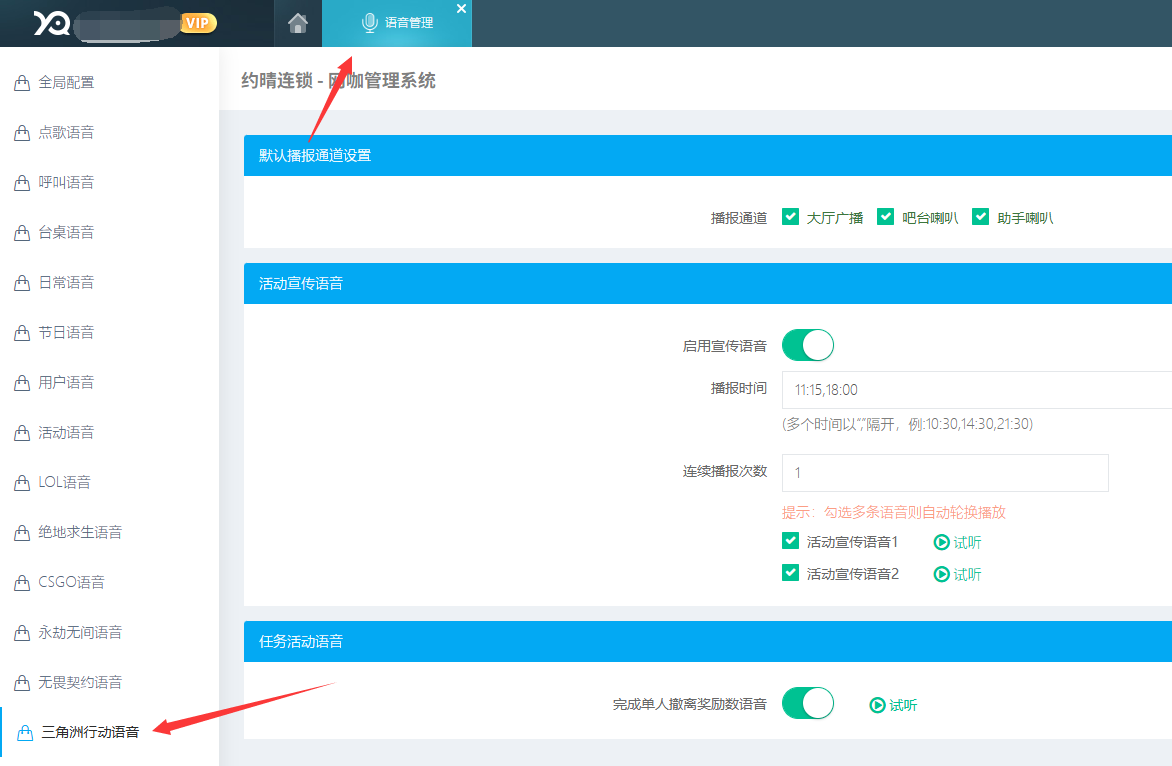Toggle the 启用宣传语音 switch
This screenshot has height=766, width=1172.
click(x=808, y=345)
